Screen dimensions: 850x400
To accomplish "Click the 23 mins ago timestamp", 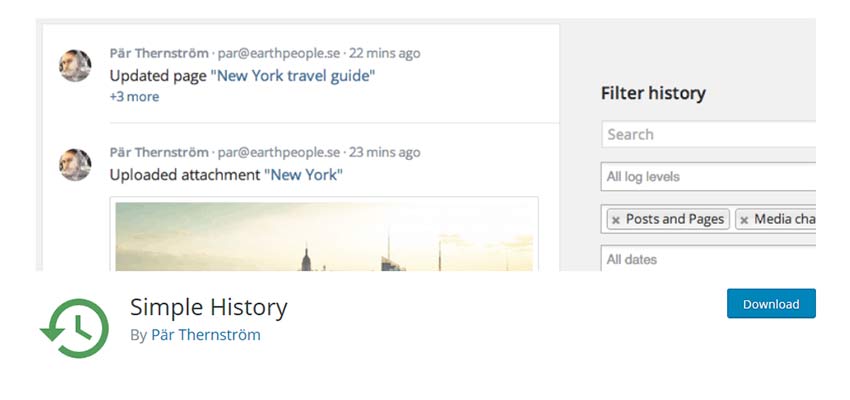I will tap(384, 152).
